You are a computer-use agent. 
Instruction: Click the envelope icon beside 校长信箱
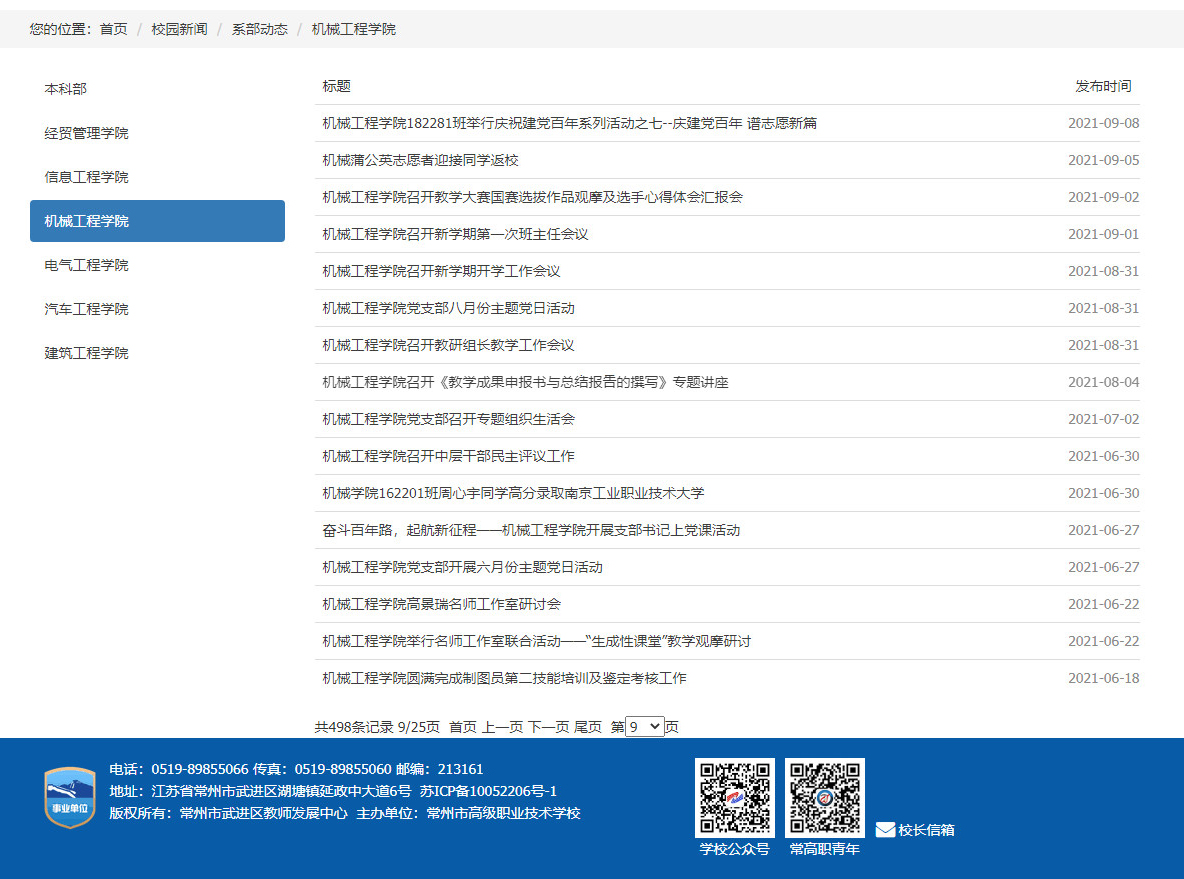point(885,830)
